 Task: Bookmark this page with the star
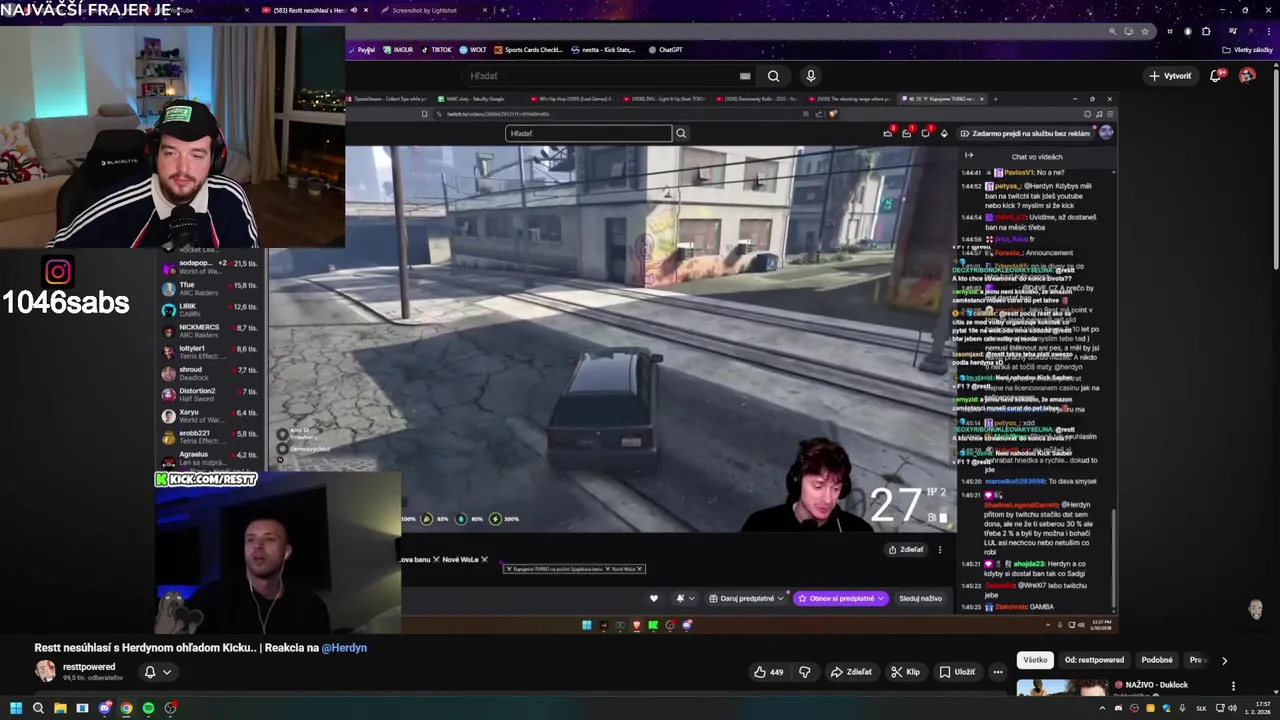point(1145,31)
